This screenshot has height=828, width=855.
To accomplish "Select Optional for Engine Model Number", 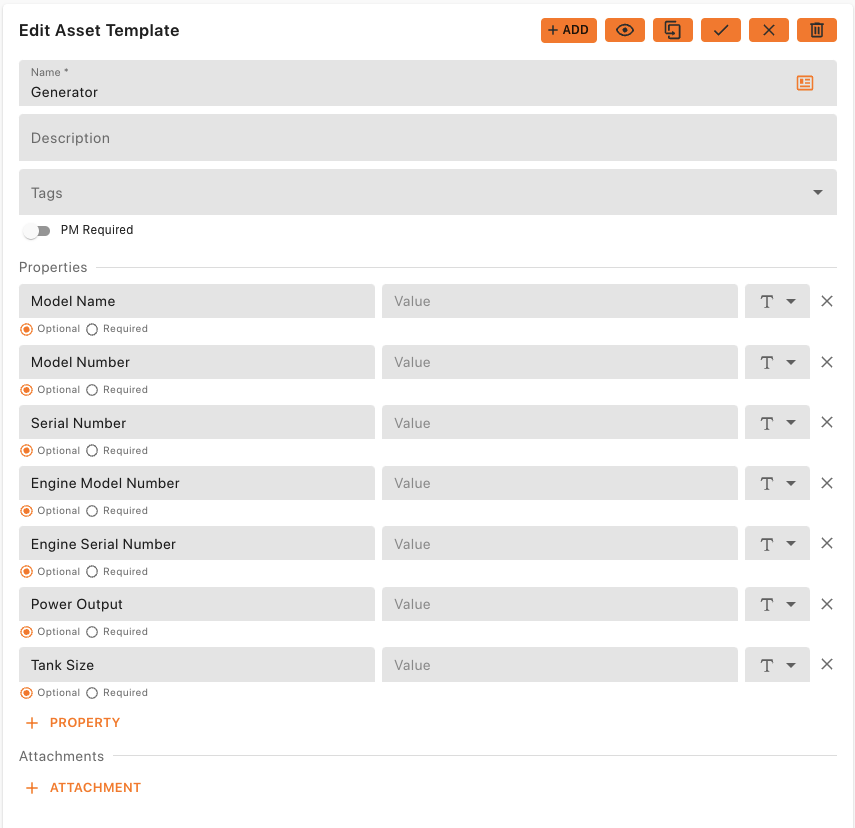I will [x=26, y=511].
